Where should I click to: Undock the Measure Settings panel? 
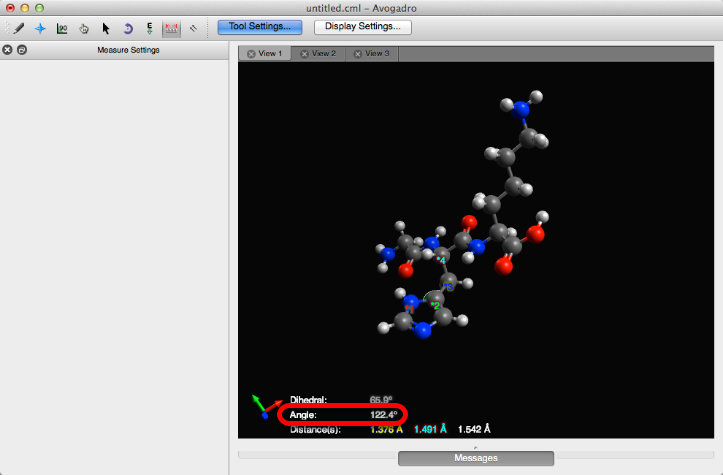21,50
